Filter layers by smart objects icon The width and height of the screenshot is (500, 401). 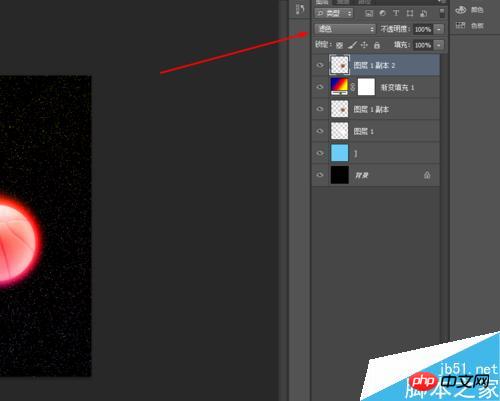(x=424, y=13)
